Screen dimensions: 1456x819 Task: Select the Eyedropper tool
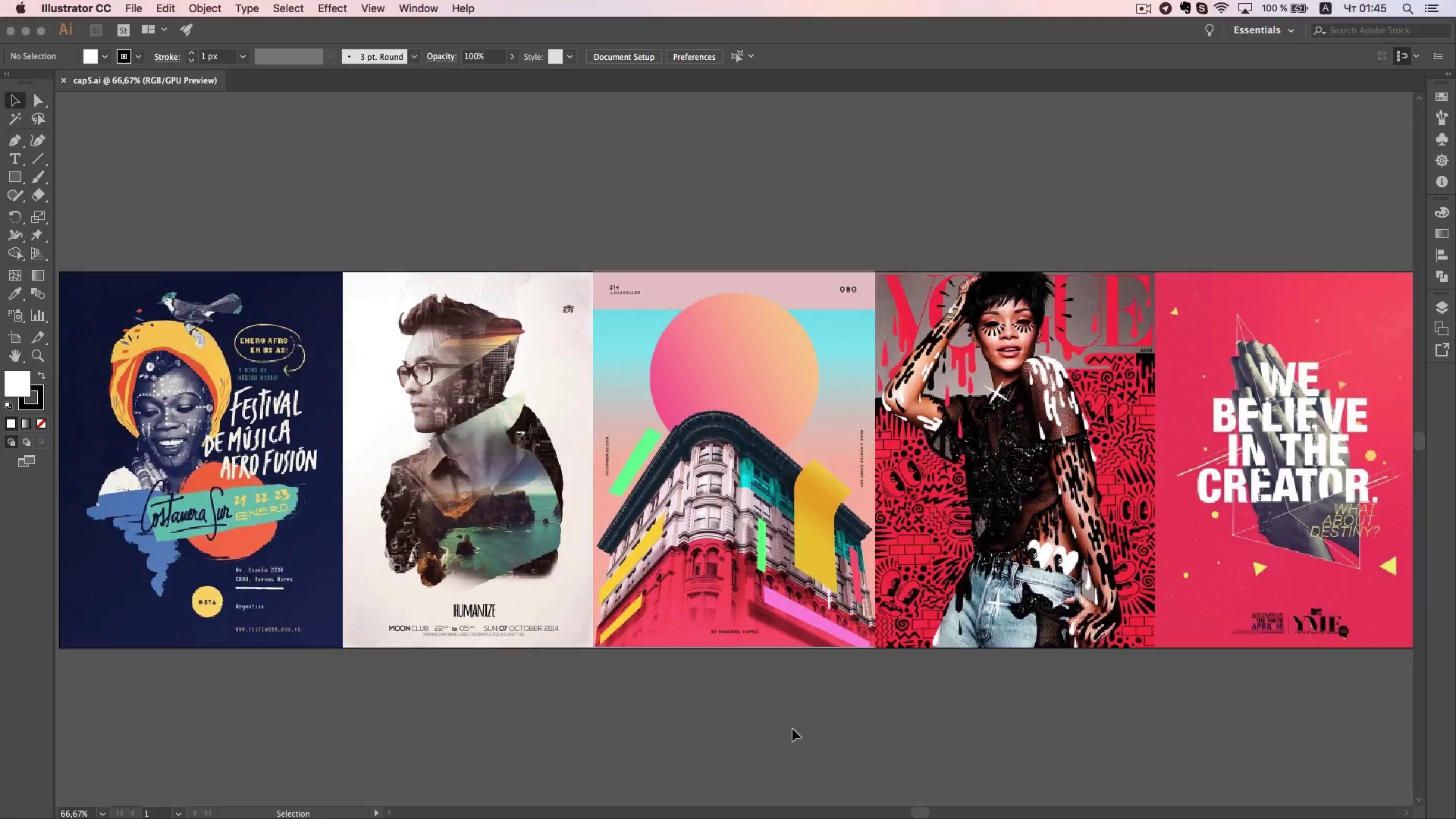[x=14, y=294]
